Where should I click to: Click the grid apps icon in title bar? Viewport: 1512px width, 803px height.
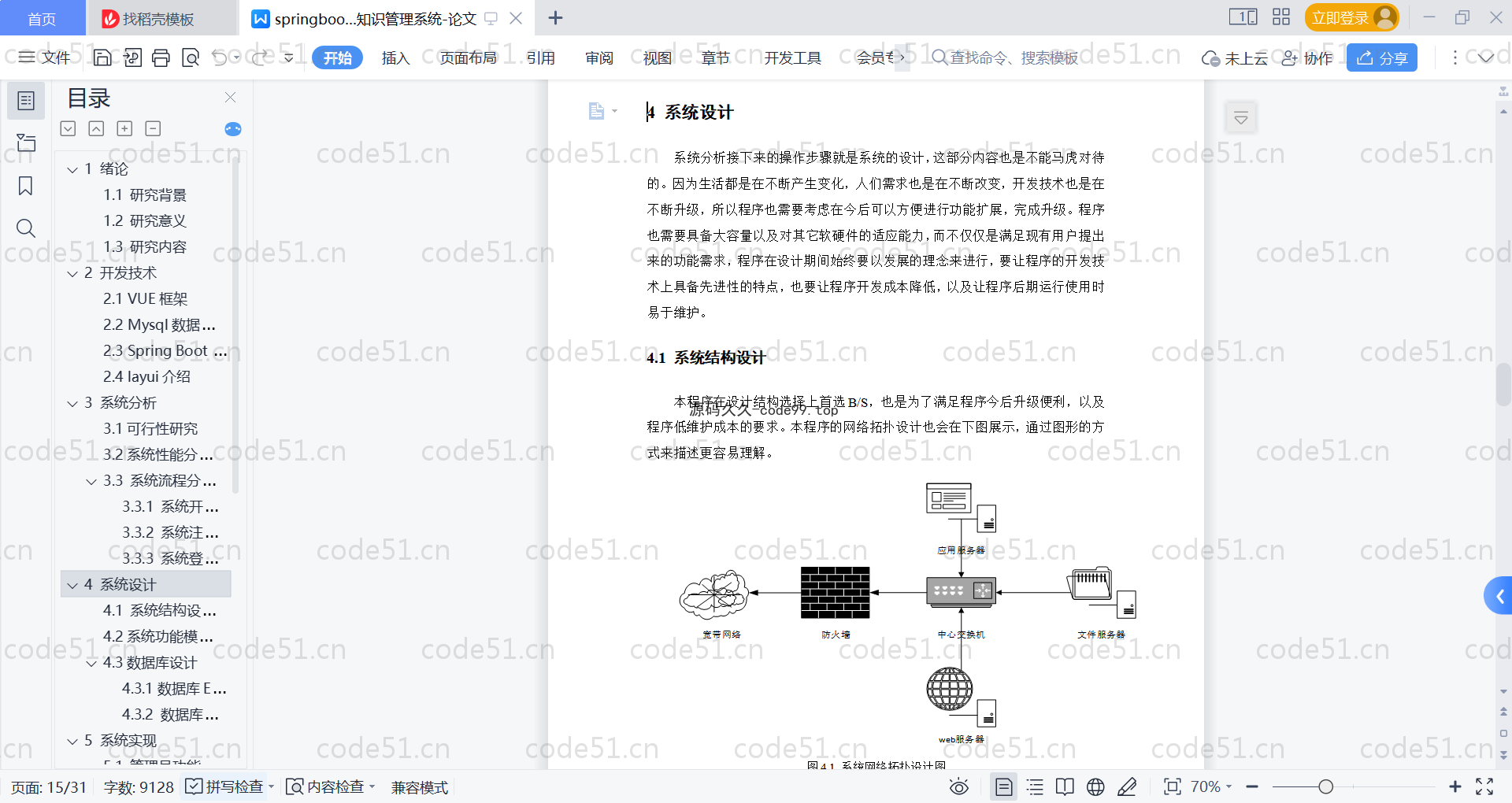click(x=1281, y=17)
